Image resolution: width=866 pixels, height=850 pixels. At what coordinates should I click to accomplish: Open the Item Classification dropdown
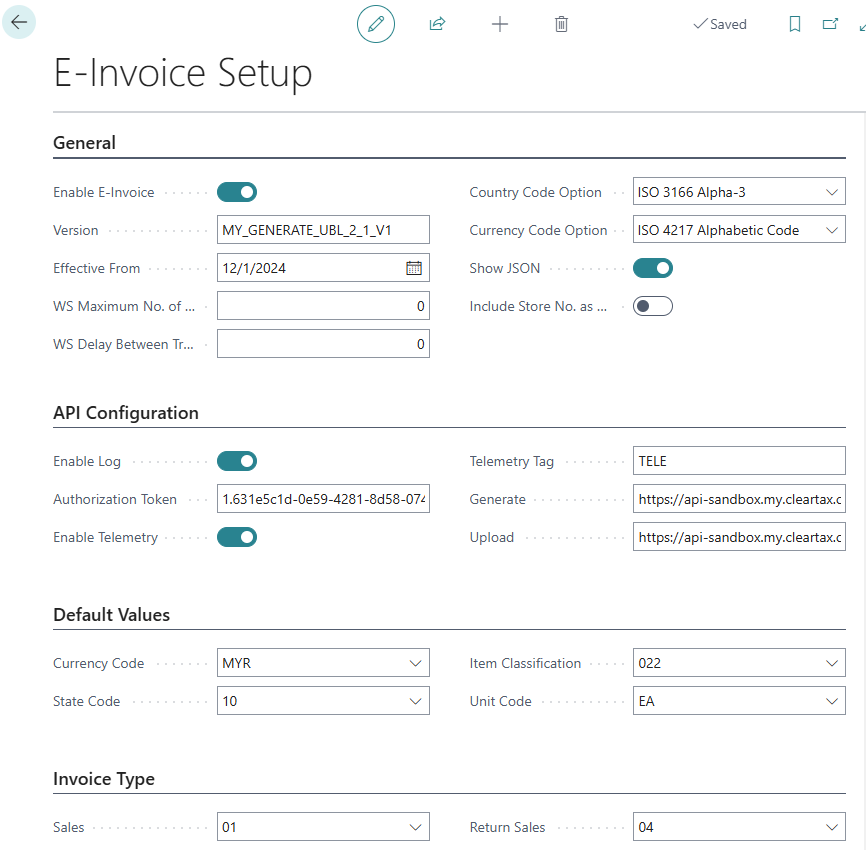832,663
